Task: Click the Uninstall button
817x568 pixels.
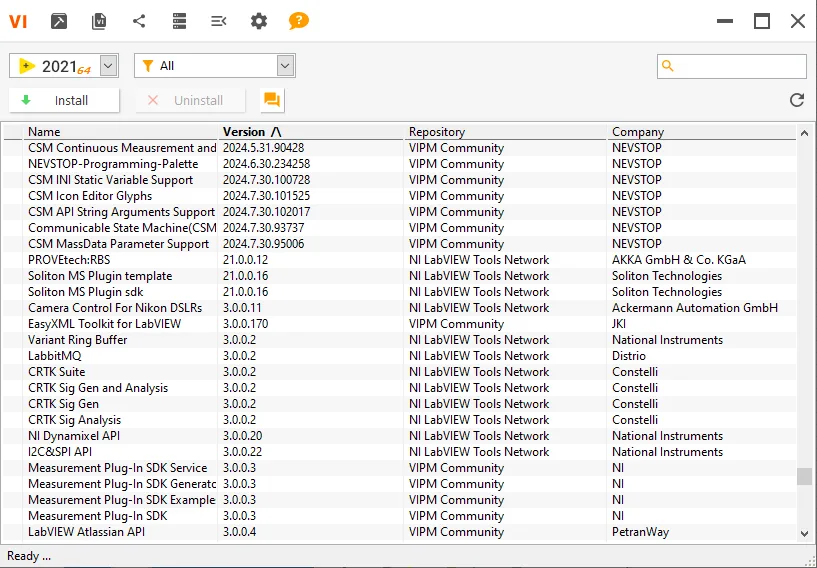Action: [x=190, y=100]
